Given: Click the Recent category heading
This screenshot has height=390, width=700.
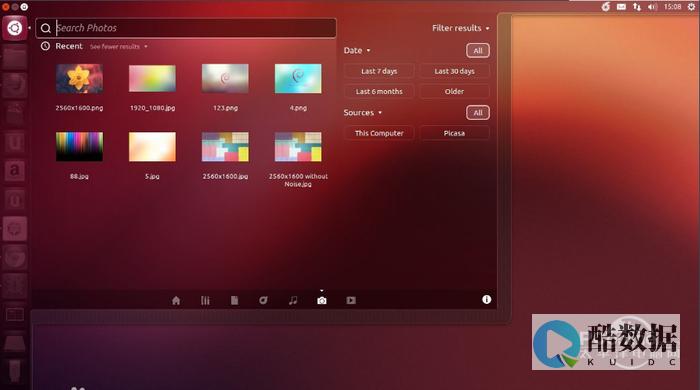Looking at the screenshot, I should click(x=69, y=46).
